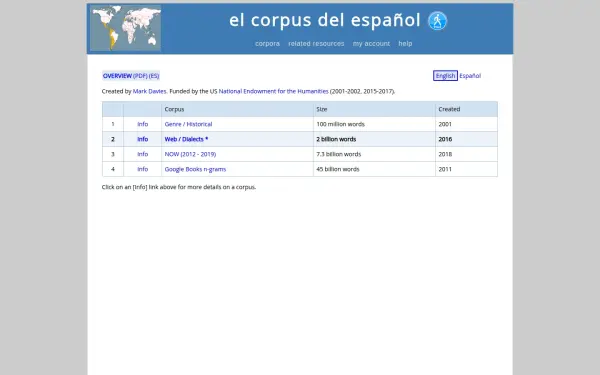600x375 pixels.
Task: Click the 'Click on an [Info] link' note
Action: click(x=179, y=187)
